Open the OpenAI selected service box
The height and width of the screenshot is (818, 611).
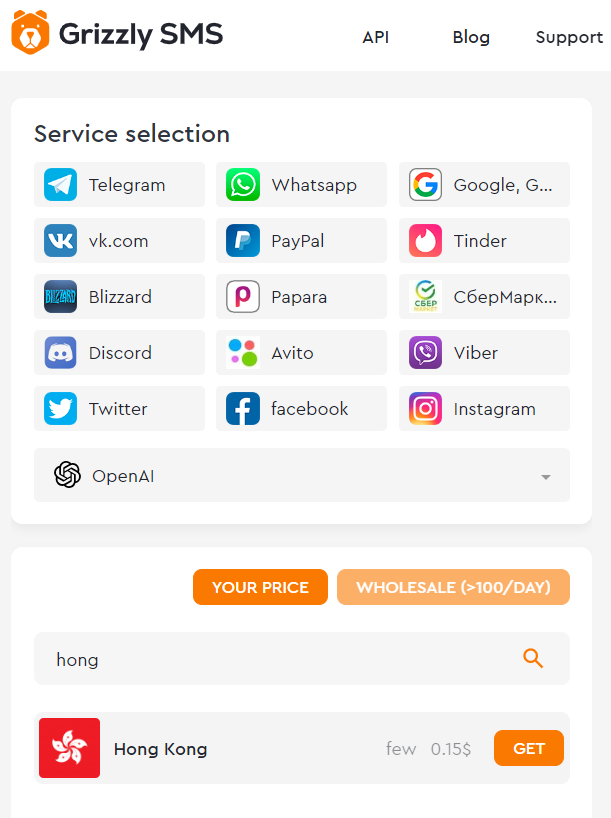coord(302,475)
